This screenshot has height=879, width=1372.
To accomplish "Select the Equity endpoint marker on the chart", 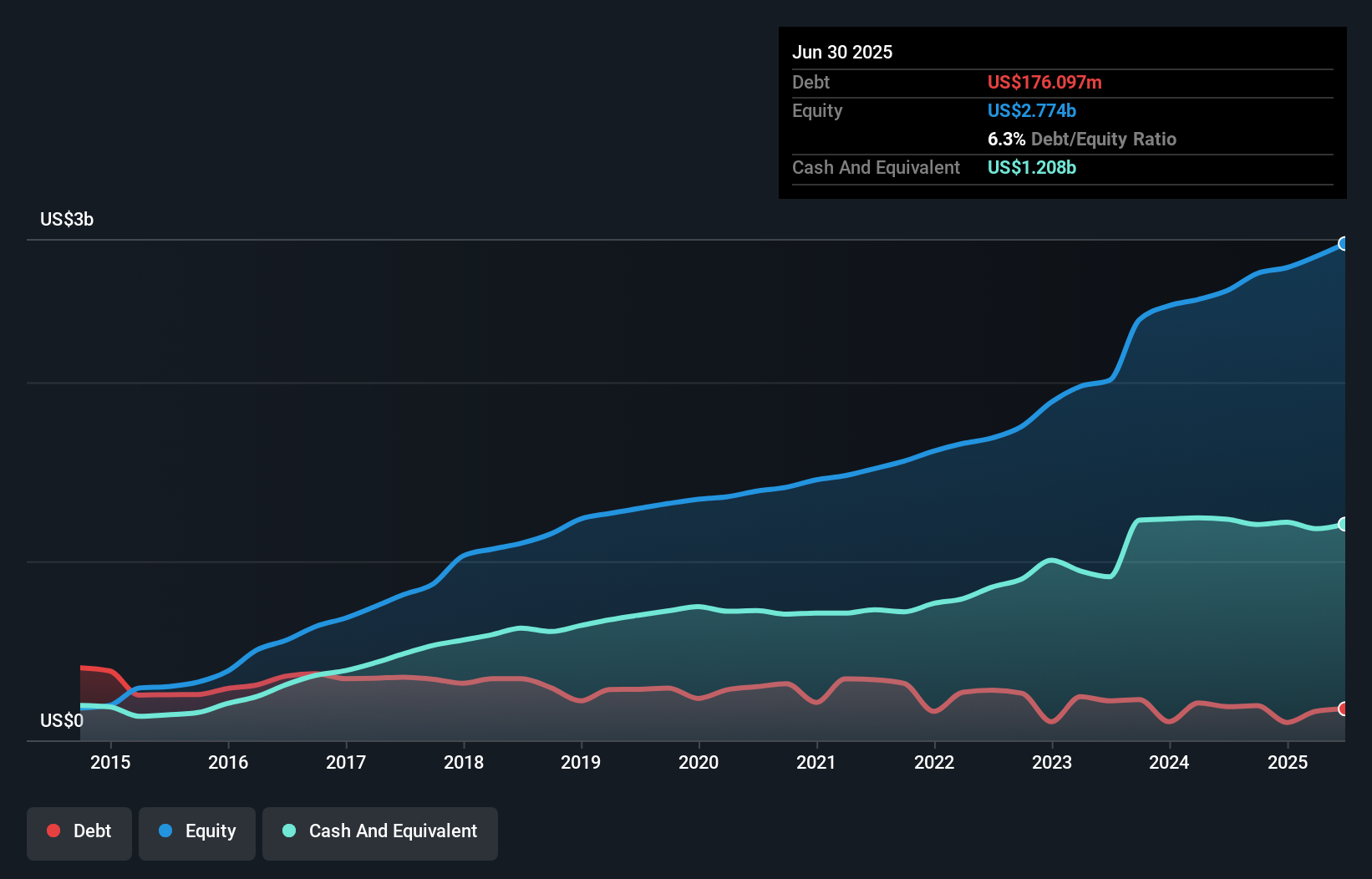I will click(x=1343, y=244).
